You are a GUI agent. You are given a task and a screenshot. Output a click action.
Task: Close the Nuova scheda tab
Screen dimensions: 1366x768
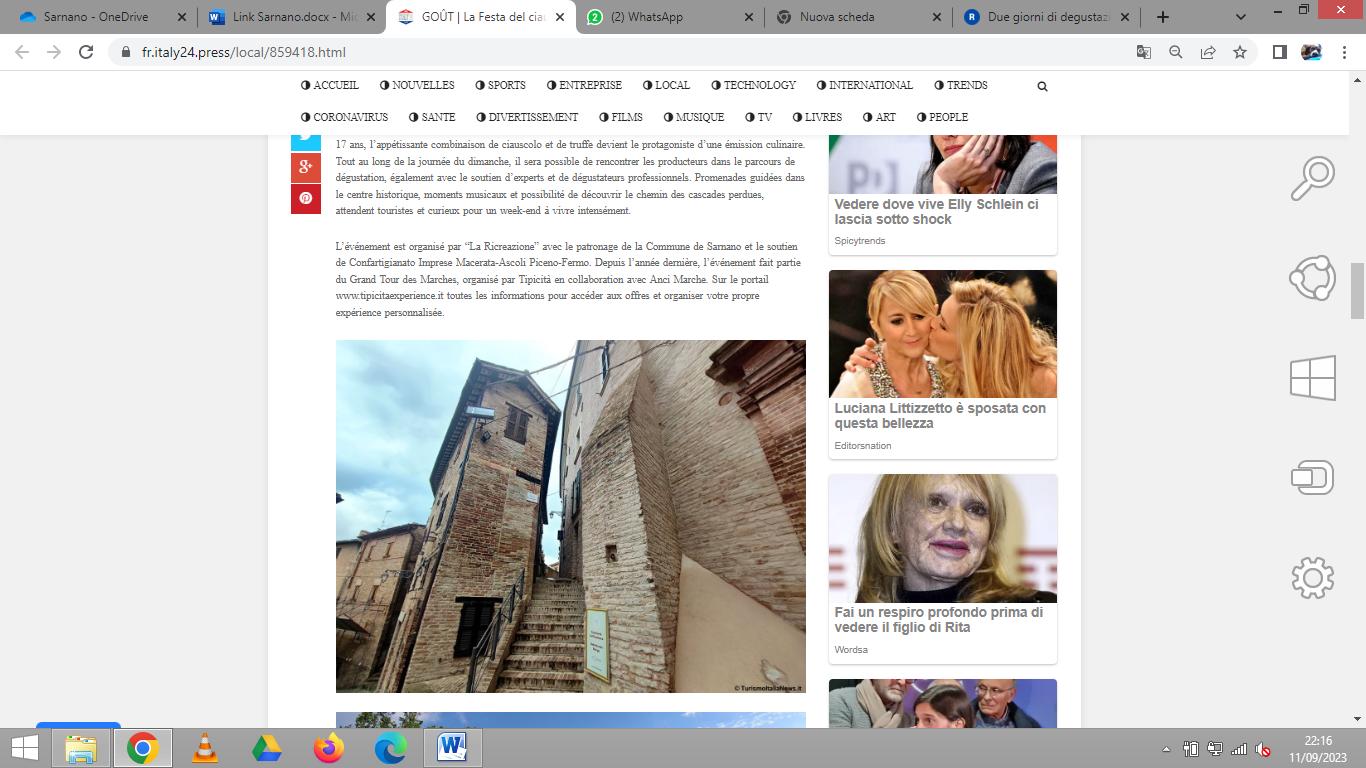[x=937, y=17]
